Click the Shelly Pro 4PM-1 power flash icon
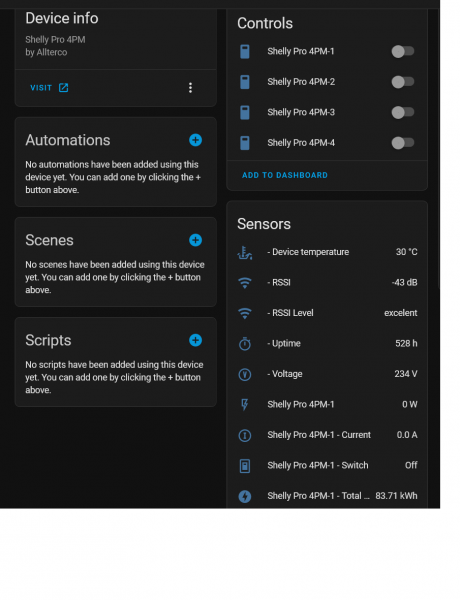Image resolution: width=460 pixels, height=600 pixels. click(245, 404)
